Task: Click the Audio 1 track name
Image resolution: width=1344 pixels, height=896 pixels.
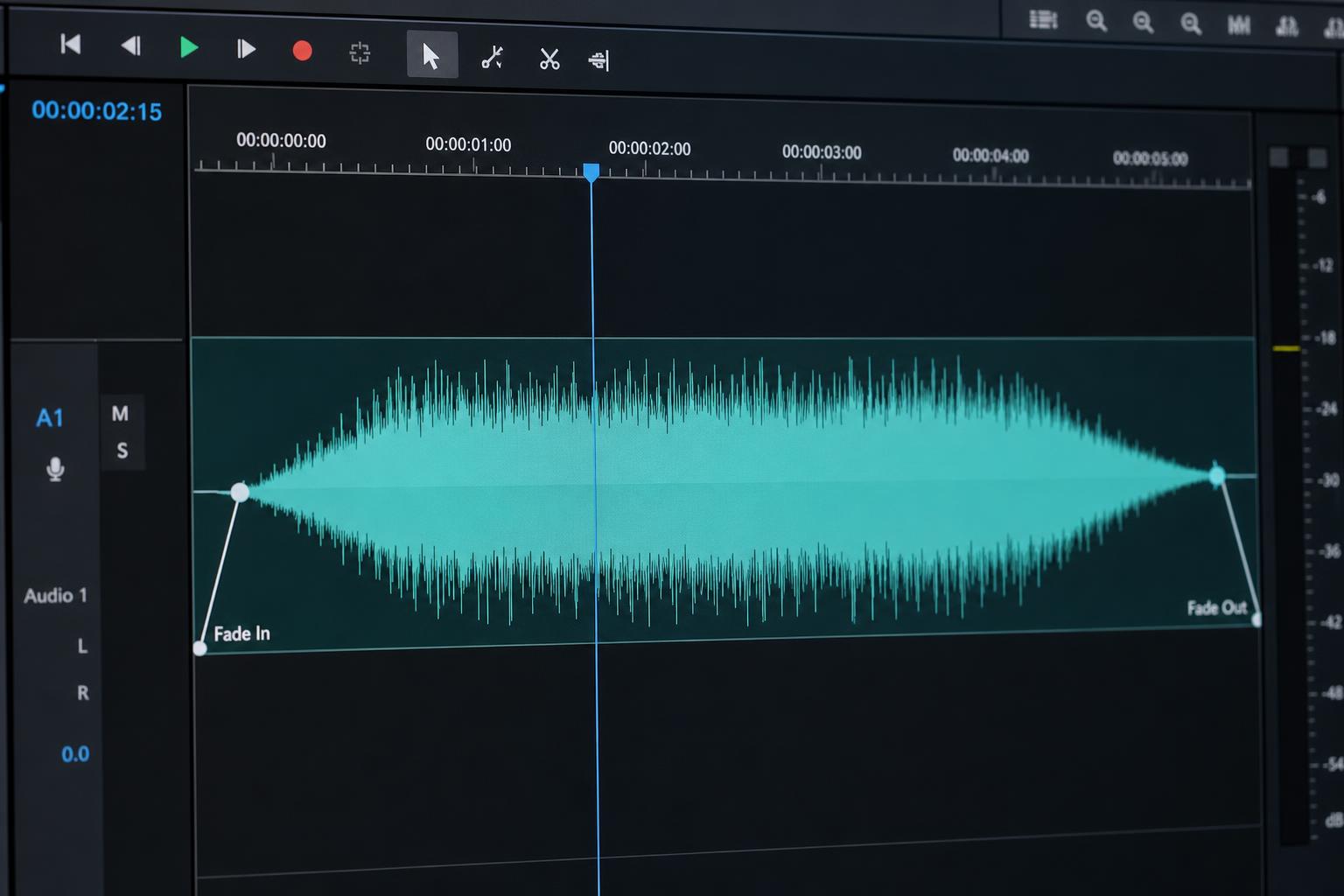Action: coord(56,596)
